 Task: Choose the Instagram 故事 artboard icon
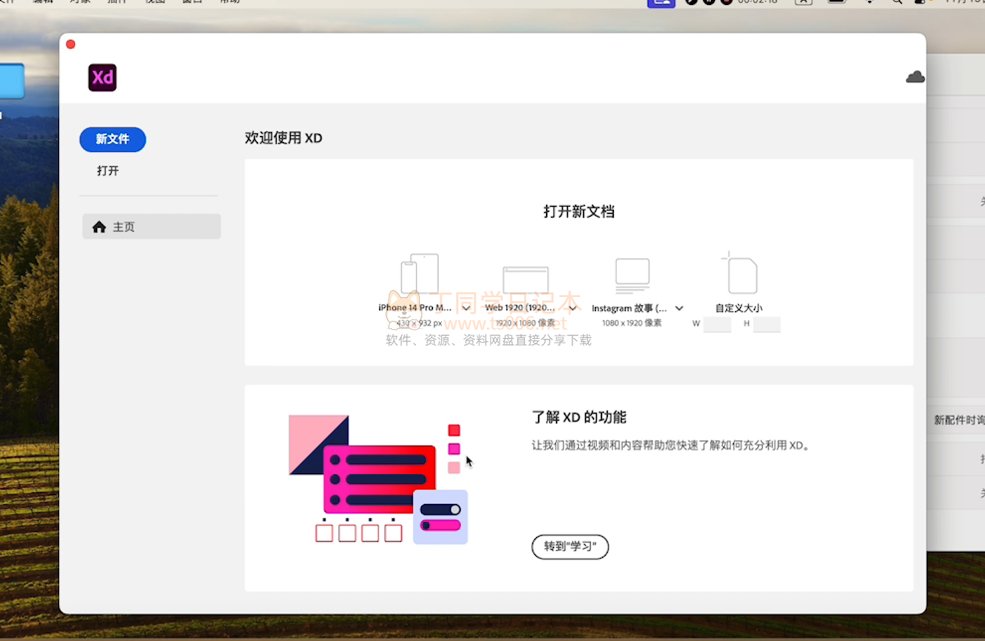point(632,274)
